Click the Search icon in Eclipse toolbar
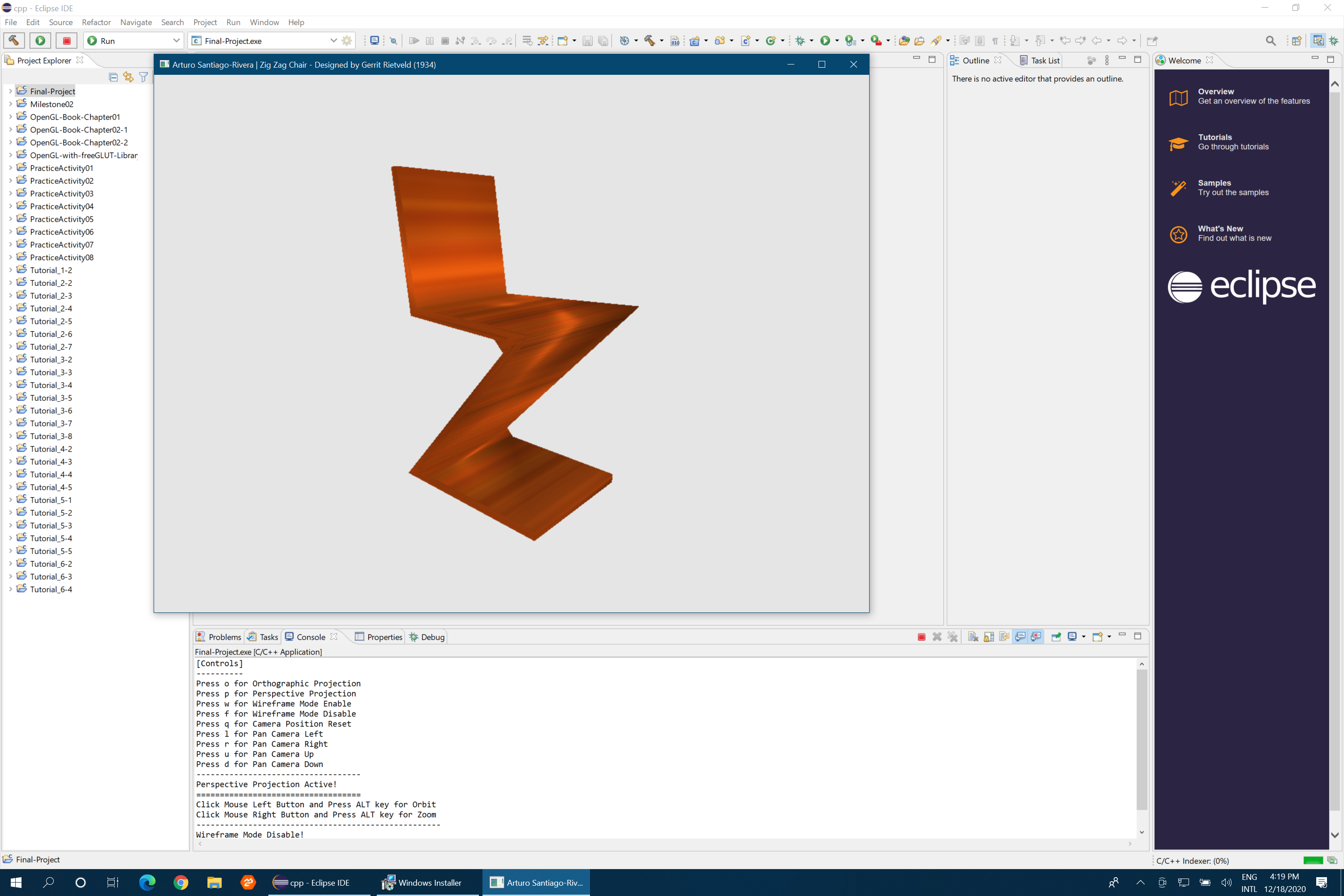Screen dimensions: 1344x896 1270,40
